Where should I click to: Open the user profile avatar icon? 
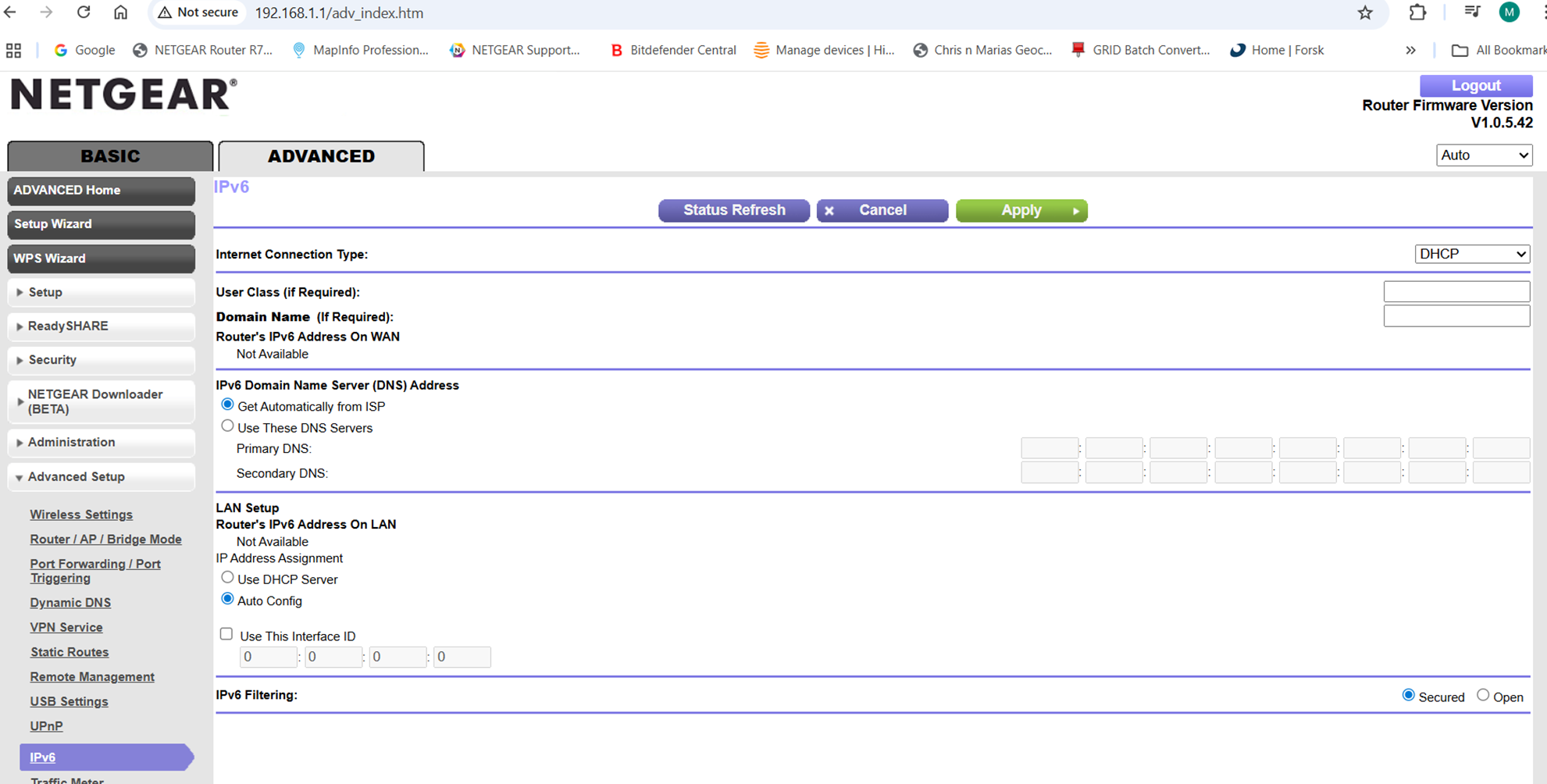click(x=1509, y=12)
